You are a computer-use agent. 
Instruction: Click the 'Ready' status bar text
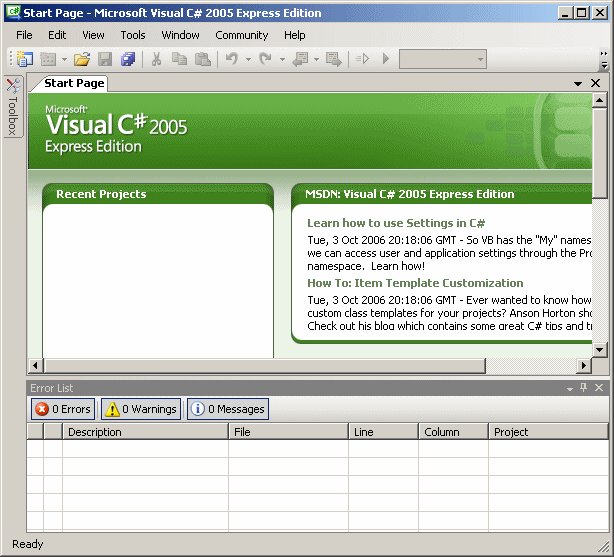pos(28,544)
